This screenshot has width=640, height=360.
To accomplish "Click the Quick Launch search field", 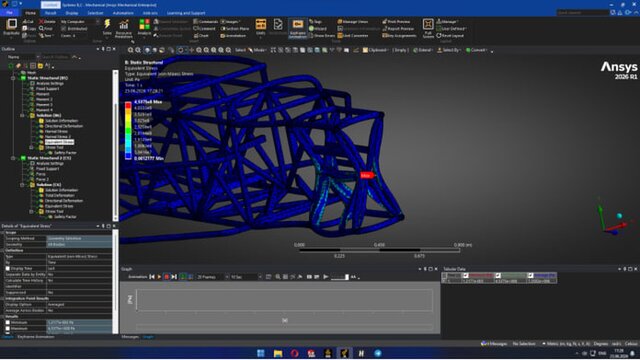I will (582, 13).
